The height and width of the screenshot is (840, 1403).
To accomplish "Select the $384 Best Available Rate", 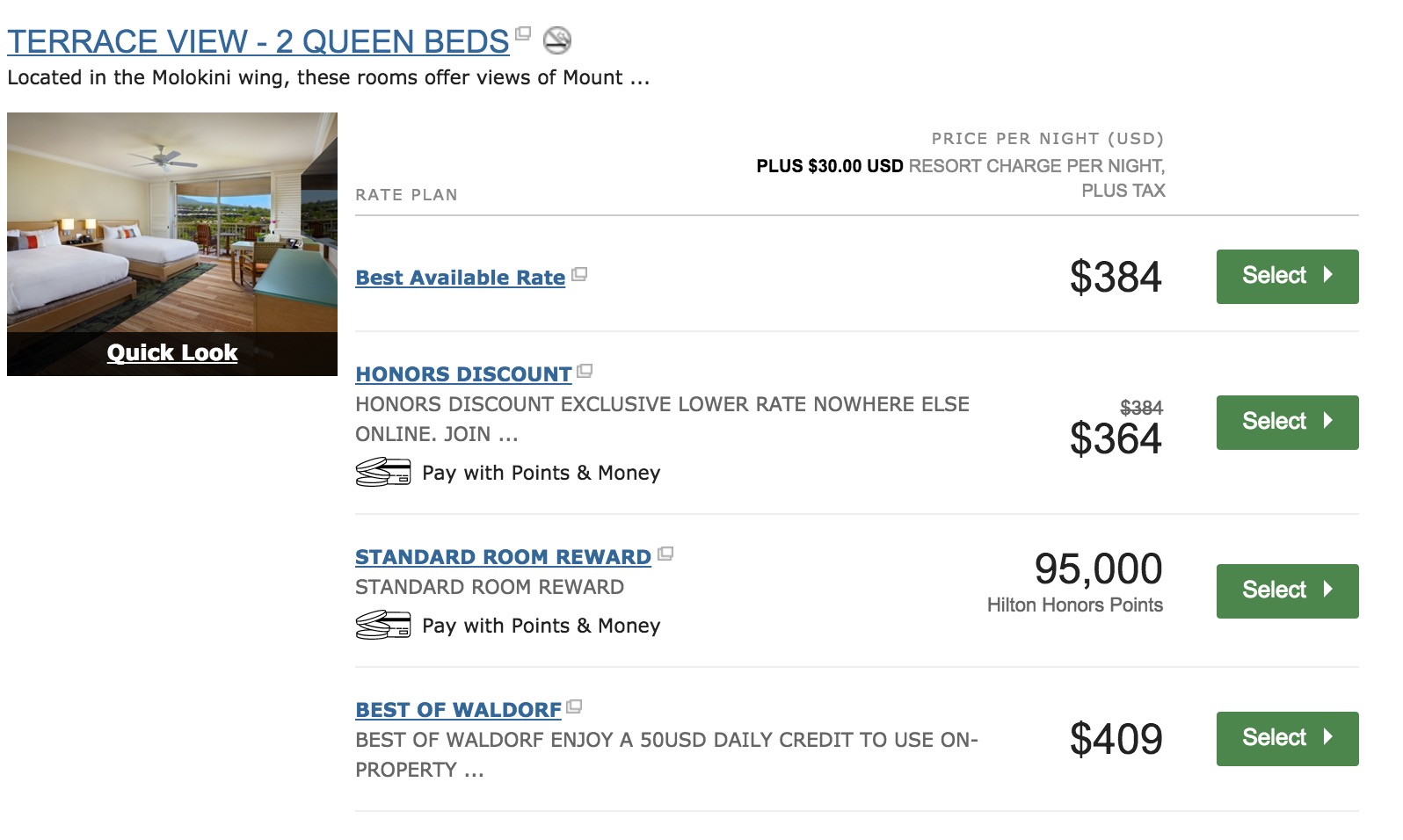I will pos(1287,277).
